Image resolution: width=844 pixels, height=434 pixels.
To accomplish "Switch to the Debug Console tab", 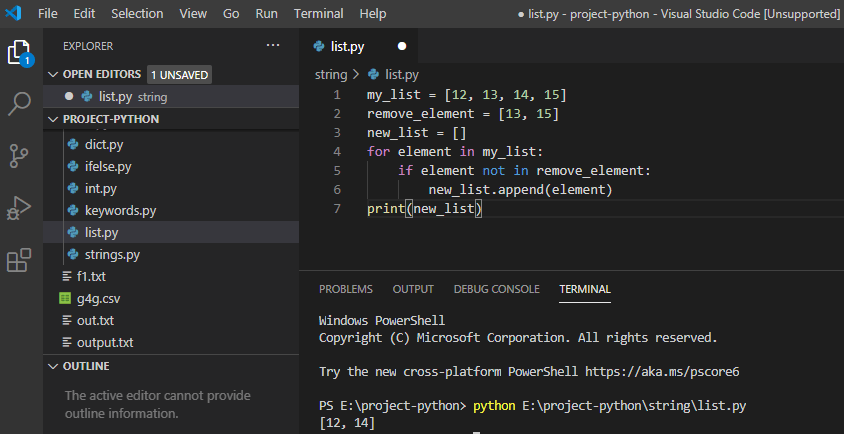I will 496,289.
